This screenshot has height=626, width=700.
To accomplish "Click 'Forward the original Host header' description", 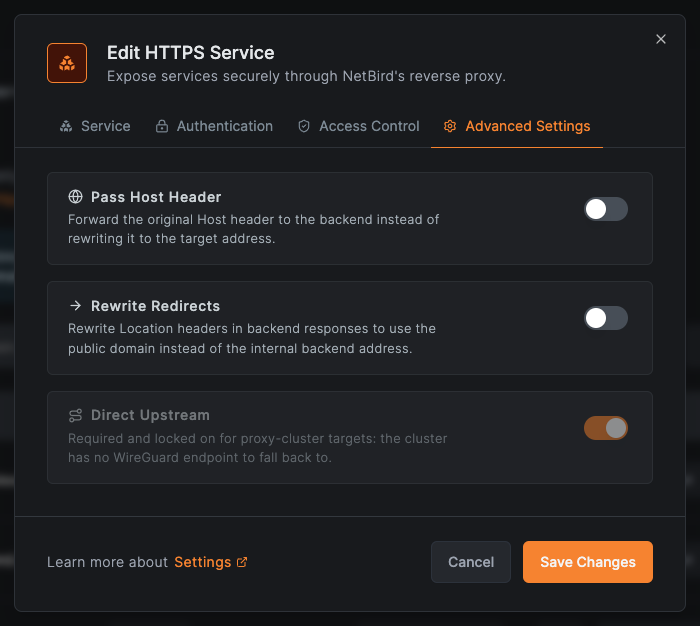I will 254,229.
